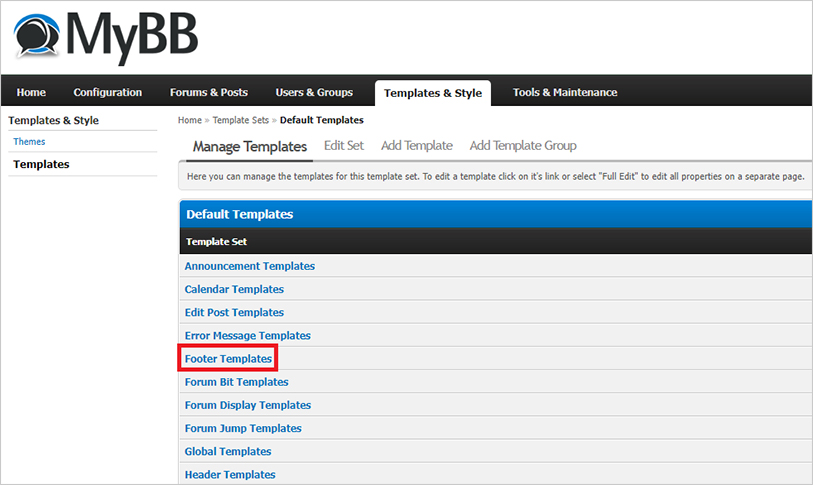This screenshot has width=813, height=485.
Task: Expand Announcement Templates group
Action: click(x=249, y=266)
